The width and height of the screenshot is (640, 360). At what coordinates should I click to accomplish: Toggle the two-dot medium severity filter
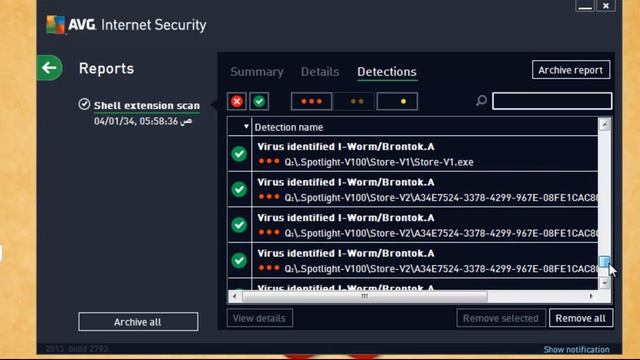[355, 101]
